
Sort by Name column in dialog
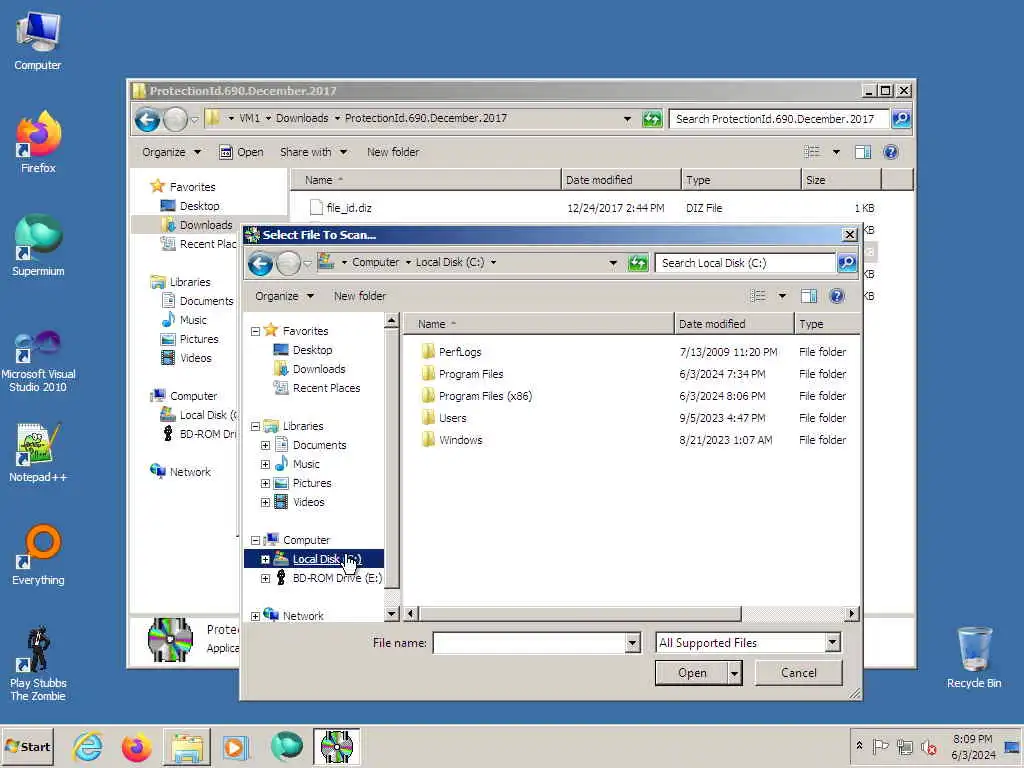(539, 324)
